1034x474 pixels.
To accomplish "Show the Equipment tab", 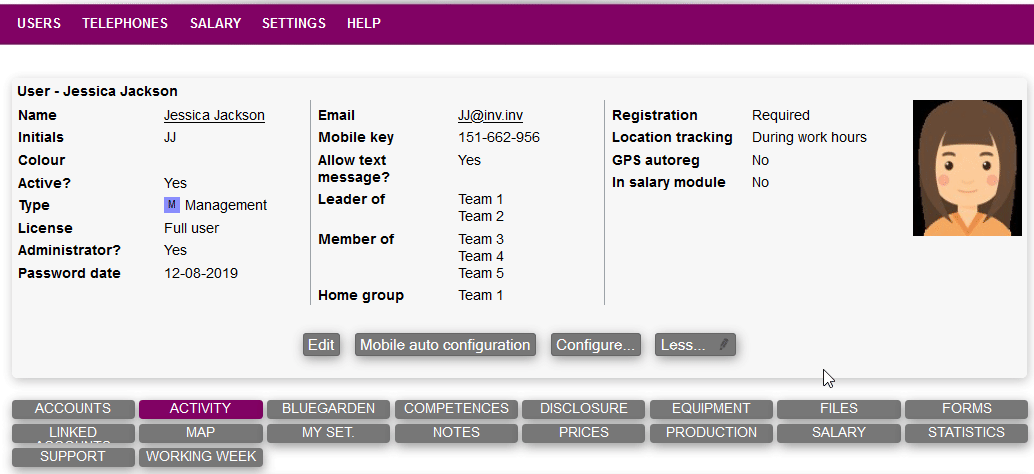I will pos(711,409).
